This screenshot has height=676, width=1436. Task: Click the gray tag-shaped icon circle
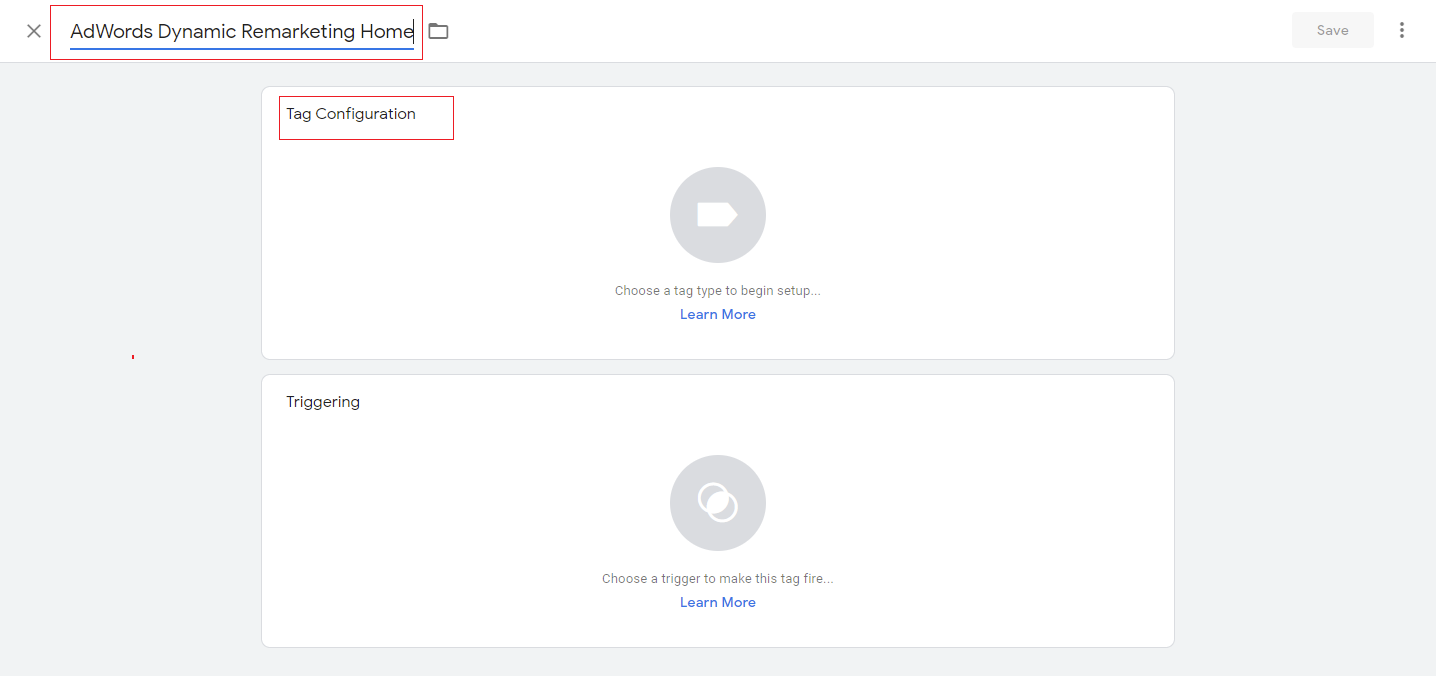(717, 215)
